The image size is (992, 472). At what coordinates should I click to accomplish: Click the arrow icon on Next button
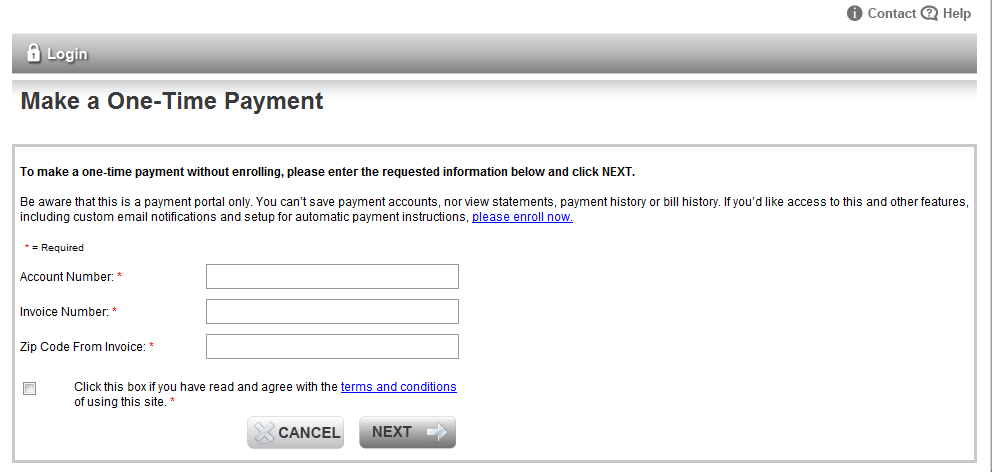[x=437, y=432]
